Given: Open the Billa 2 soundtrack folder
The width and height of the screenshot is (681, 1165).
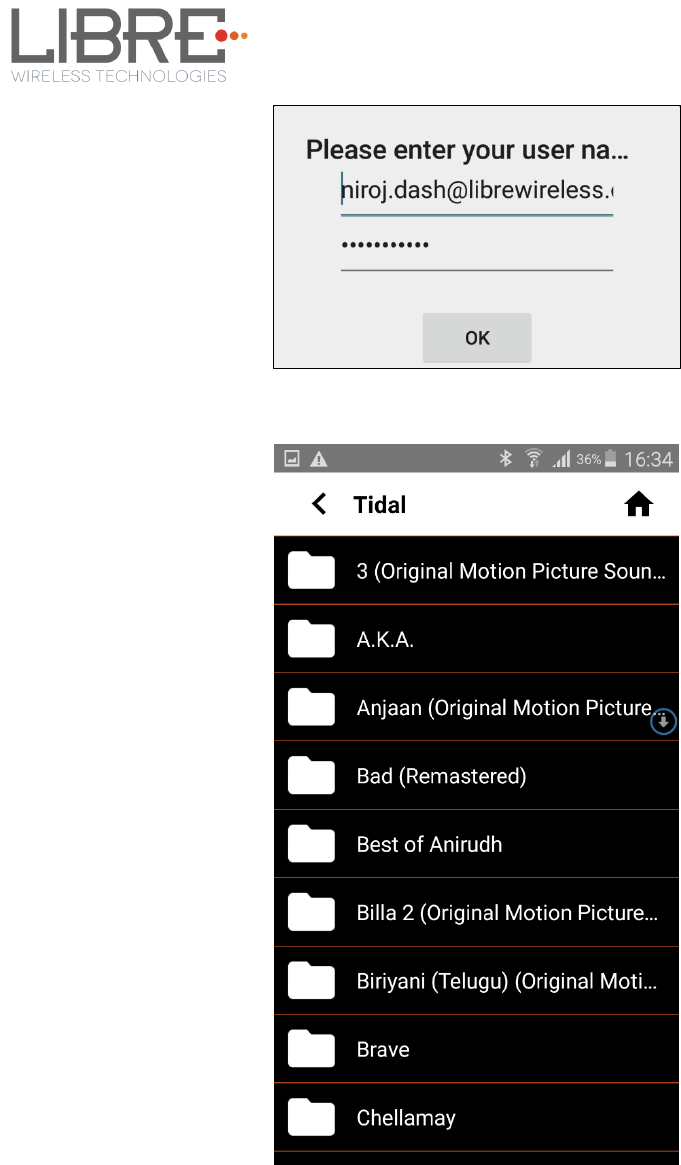Looking at the screenshot, I should pos(476,912).
